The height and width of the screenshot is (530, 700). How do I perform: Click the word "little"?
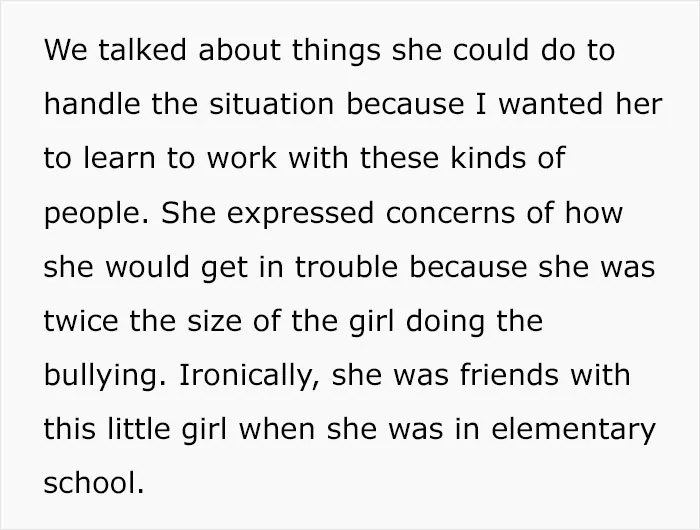coord(139,429)
